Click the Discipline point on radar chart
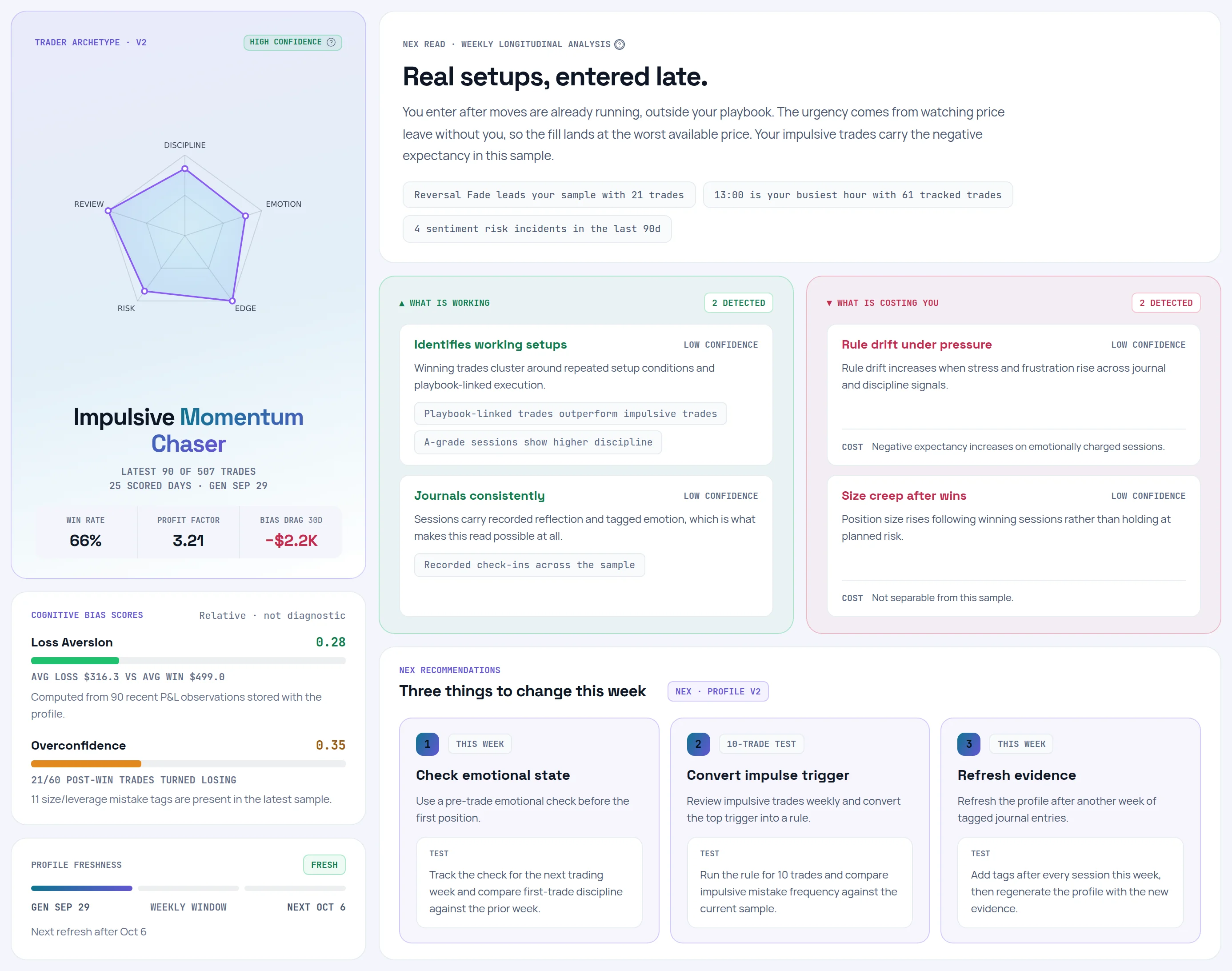 185,169
